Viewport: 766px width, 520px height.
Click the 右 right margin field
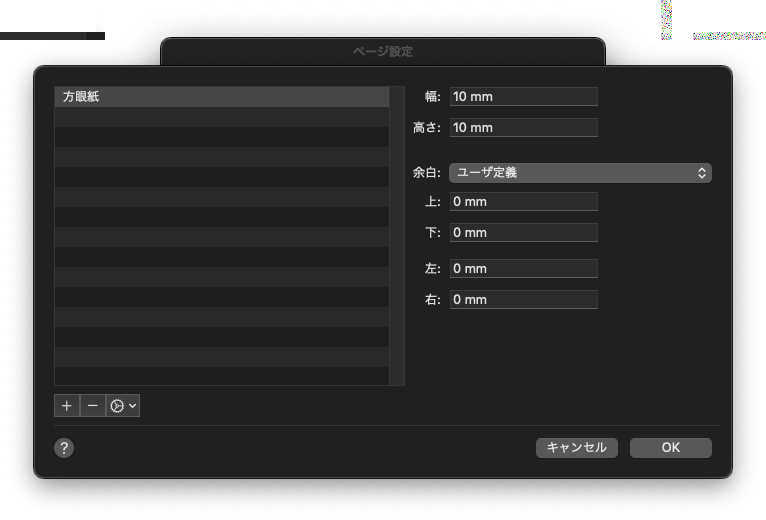click(x=524, y=300)
